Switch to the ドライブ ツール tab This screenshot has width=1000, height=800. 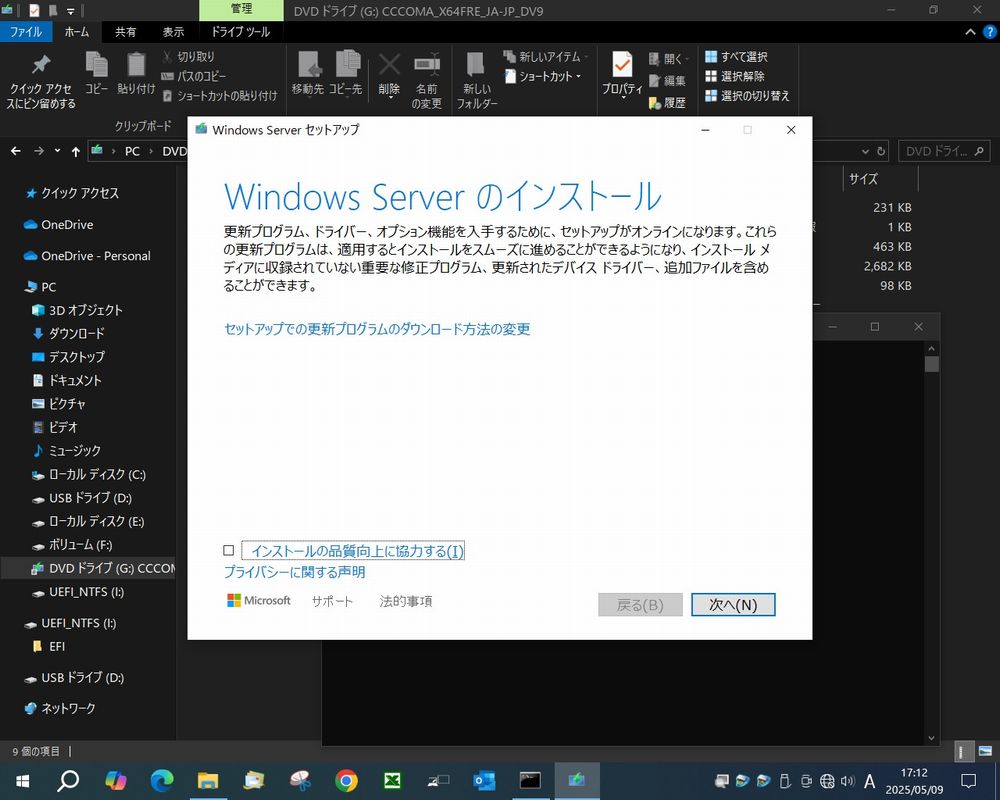coord(240,32)
